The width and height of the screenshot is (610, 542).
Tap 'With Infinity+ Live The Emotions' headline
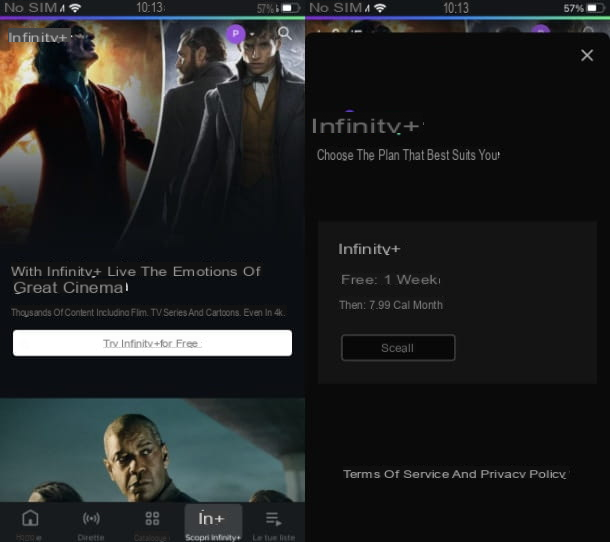tap(136, 279)
